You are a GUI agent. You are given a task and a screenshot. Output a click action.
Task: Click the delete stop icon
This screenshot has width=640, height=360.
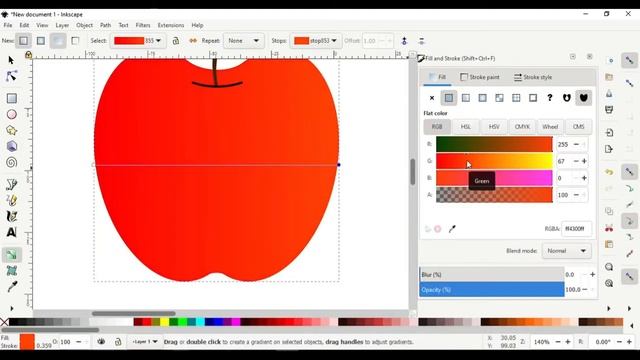(x=422, y=41)
